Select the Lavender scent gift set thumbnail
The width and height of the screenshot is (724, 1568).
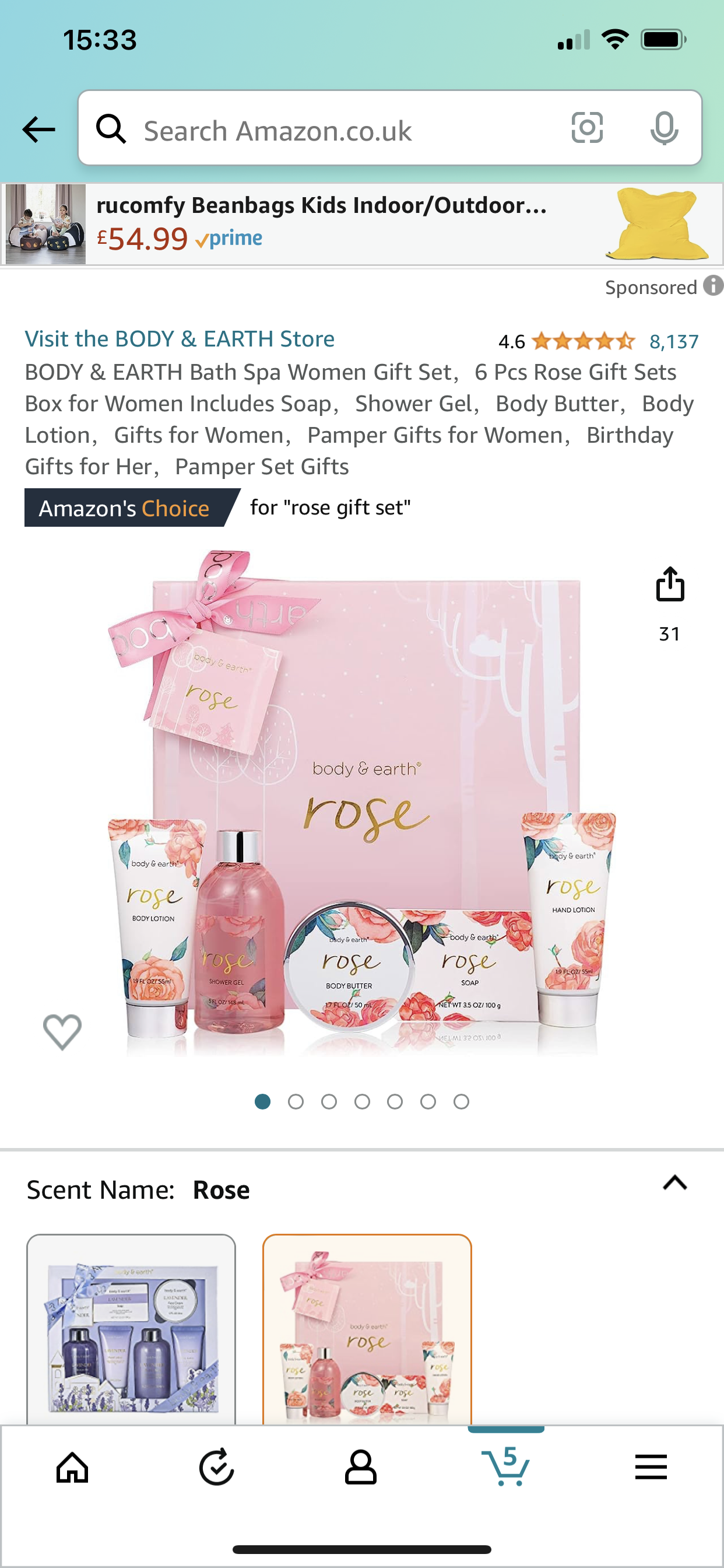(x=131, y=1329)
